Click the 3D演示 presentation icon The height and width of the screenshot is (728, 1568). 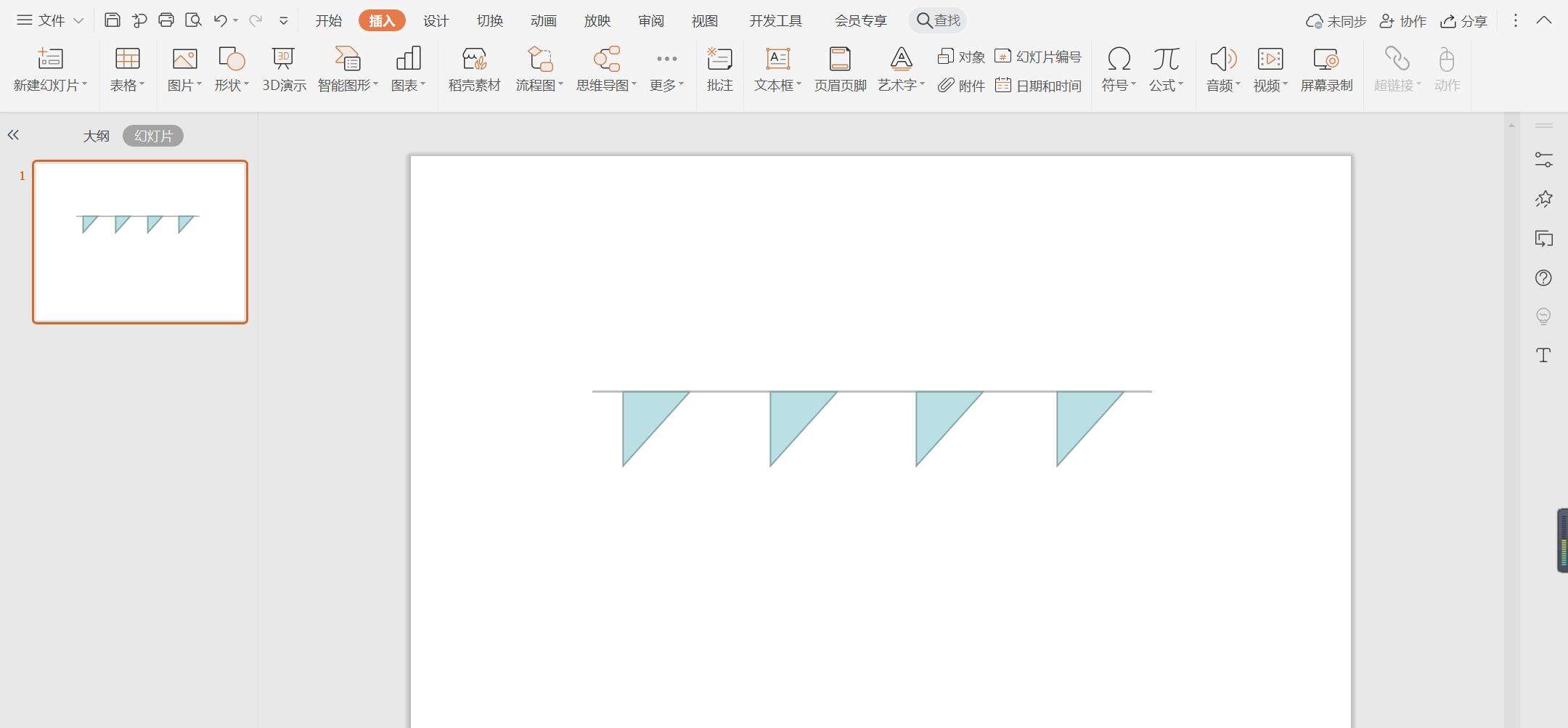coord(283,69)
